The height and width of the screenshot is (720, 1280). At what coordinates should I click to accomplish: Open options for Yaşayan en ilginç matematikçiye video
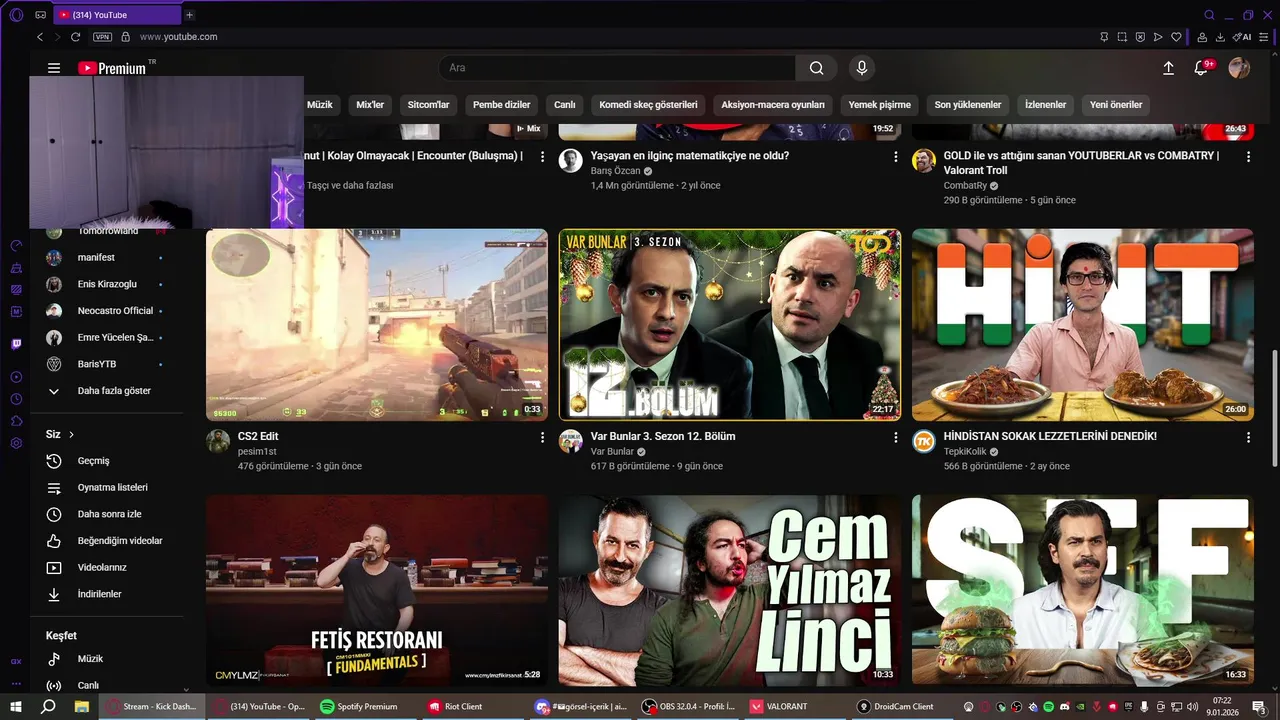pos(896,157)
